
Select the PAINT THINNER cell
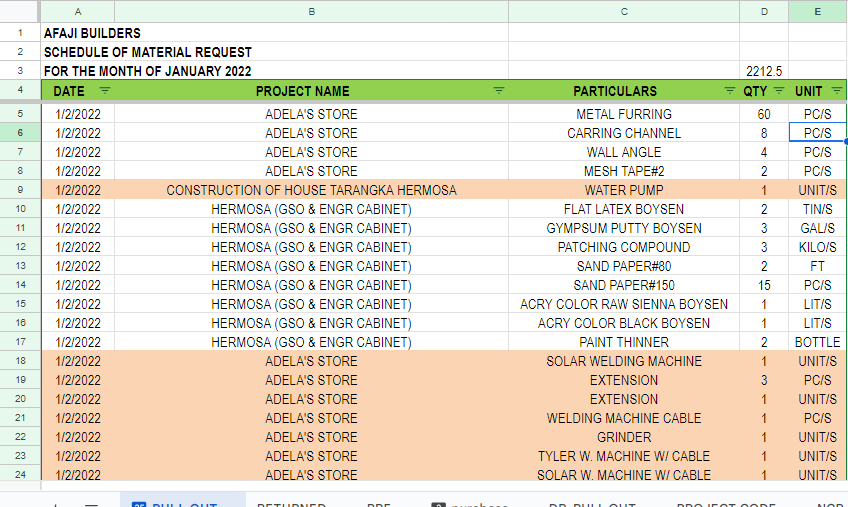click(x=624, y=342)
